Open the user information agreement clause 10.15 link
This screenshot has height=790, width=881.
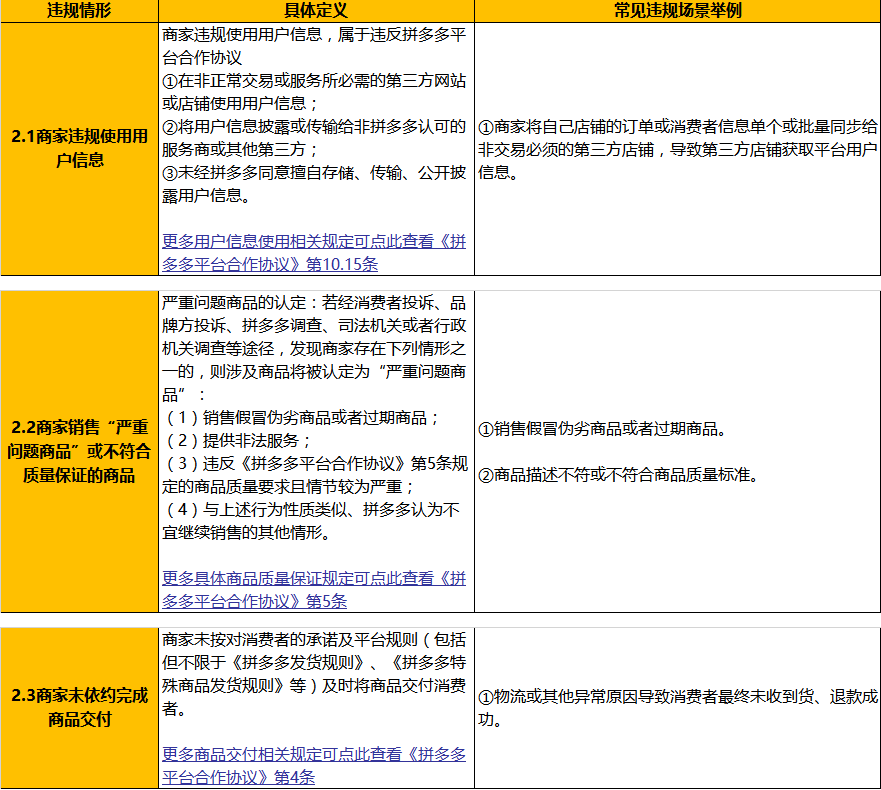coord(314,253)
